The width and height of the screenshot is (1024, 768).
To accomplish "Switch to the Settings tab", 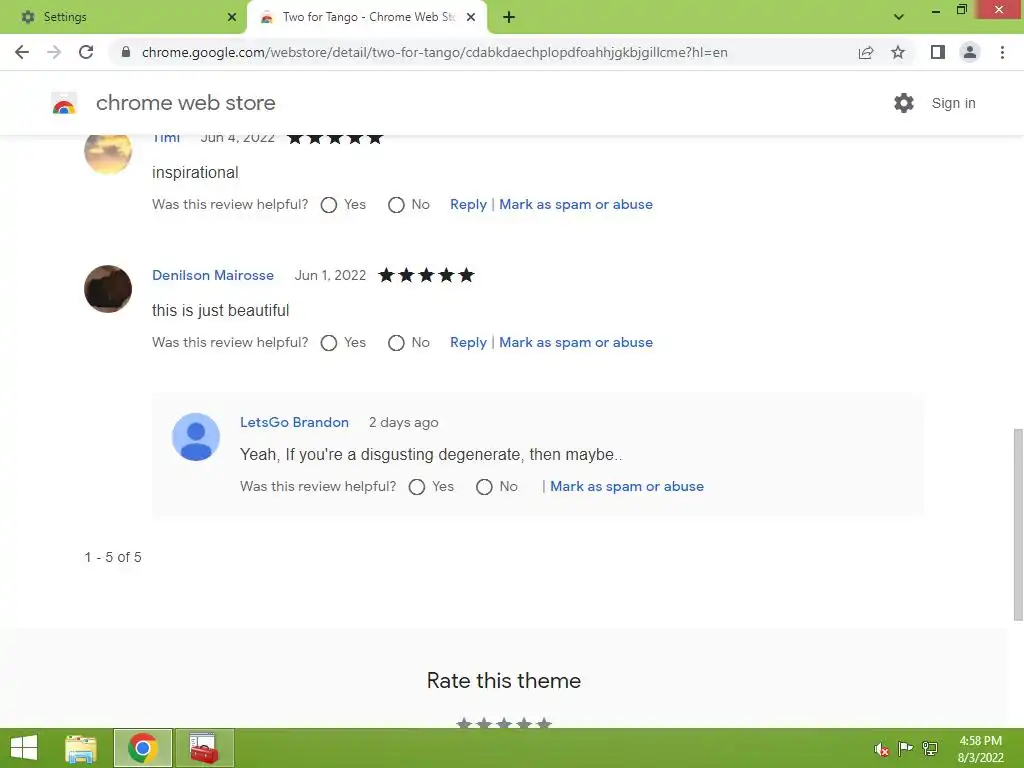I will click(x=124, y=17).
